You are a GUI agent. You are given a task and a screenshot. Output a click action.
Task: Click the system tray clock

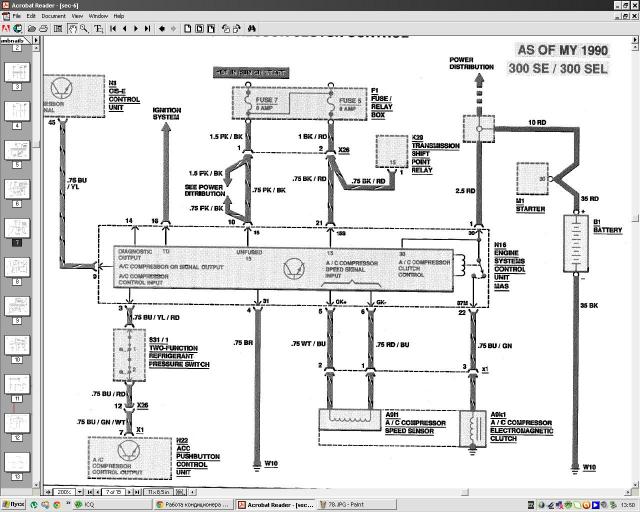(x=628, y=505)
